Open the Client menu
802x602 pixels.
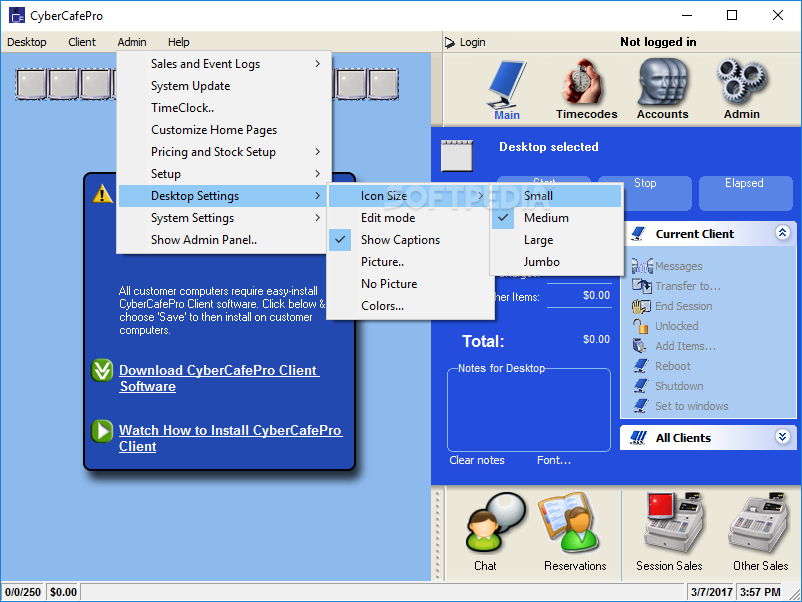pyautogui.click(x=82, y=42)
